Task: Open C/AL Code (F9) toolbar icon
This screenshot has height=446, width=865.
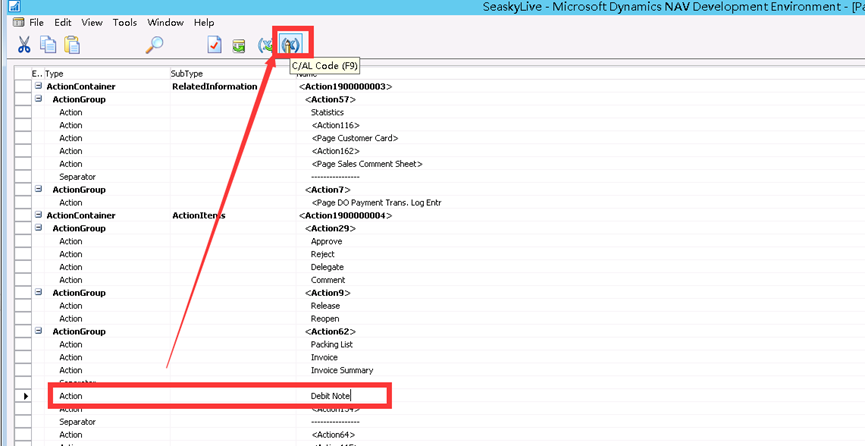Action: (290, 44)
